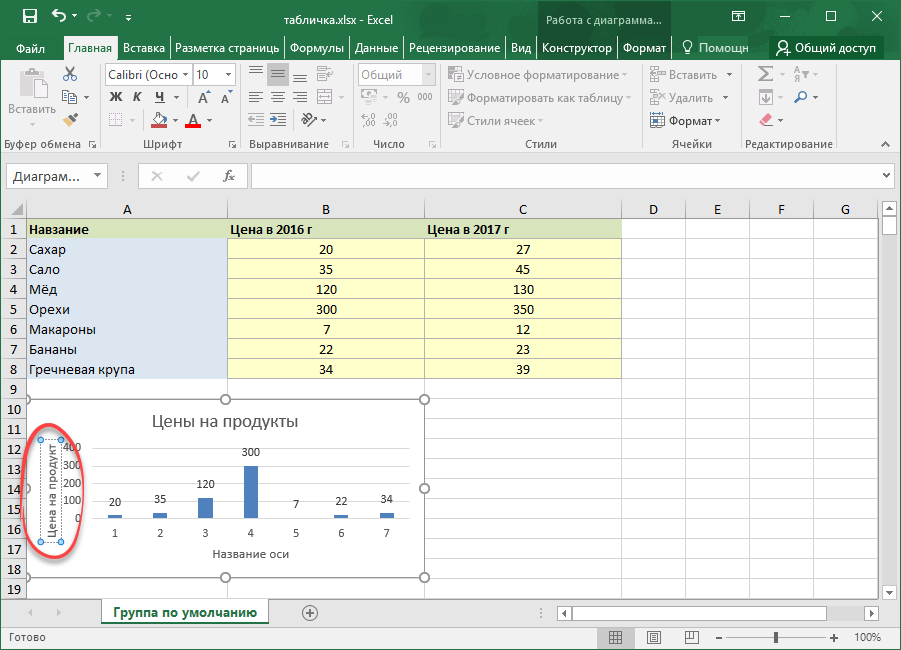The image size is (901, 650).
Task: Click the Insert Function fx icon
Action: [x=229, y=176]
